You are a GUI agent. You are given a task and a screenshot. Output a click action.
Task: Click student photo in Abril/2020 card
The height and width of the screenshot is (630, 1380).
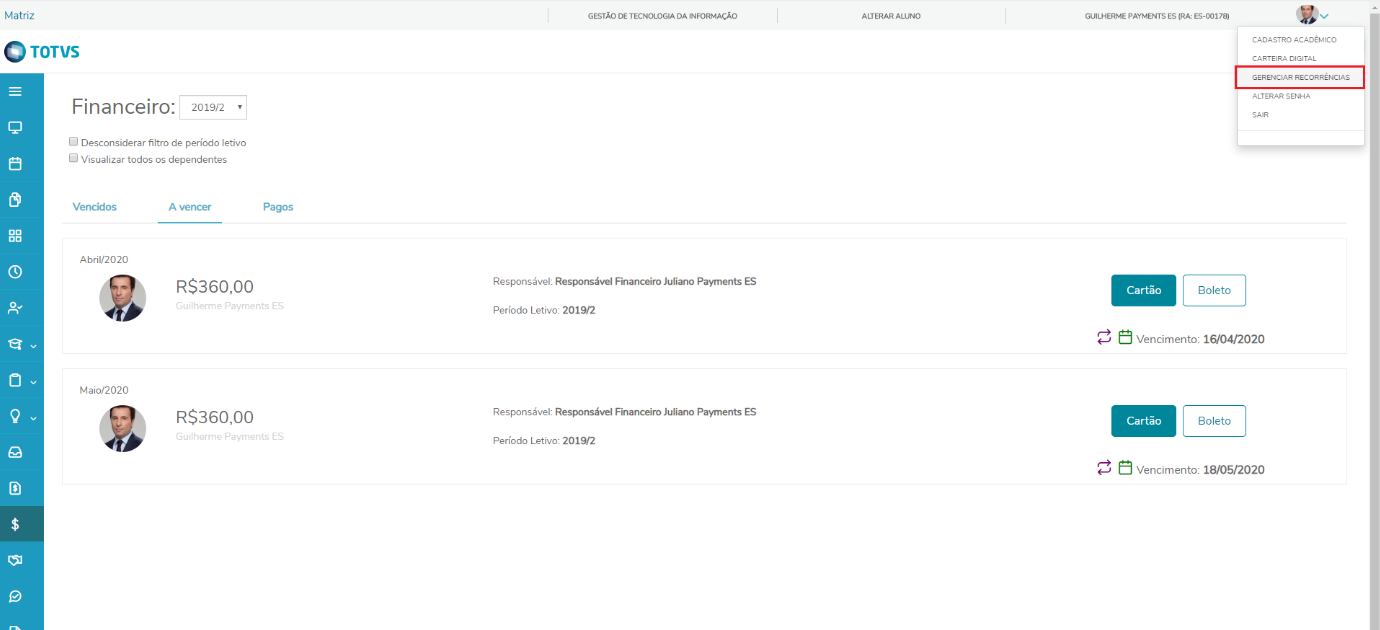[123, 298]
